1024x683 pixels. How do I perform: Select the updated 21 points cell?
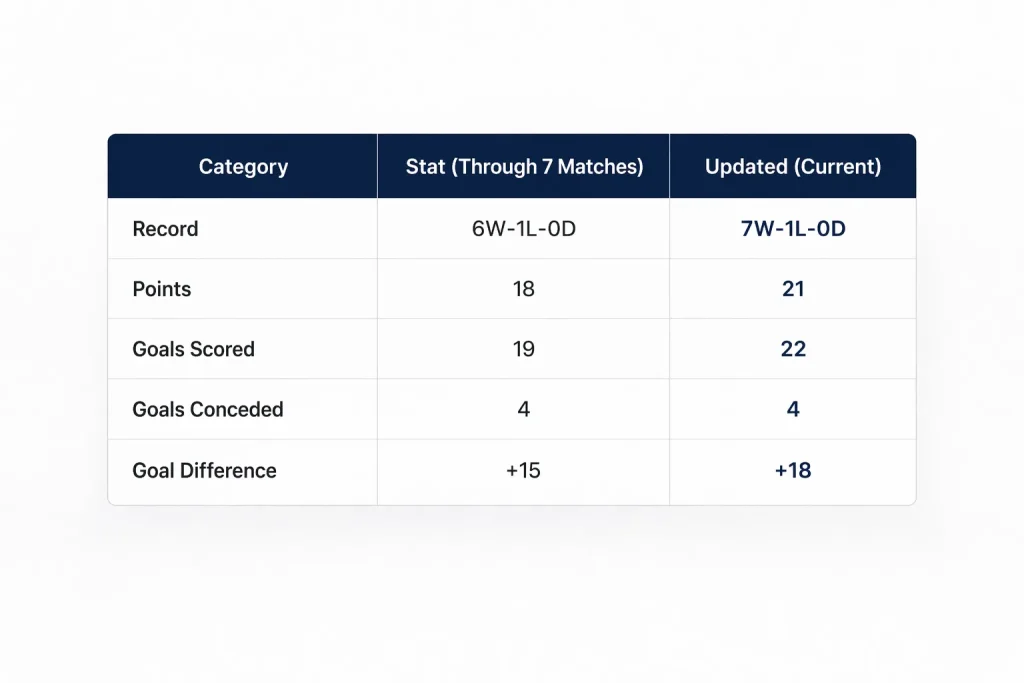click(x=793, y=289)
